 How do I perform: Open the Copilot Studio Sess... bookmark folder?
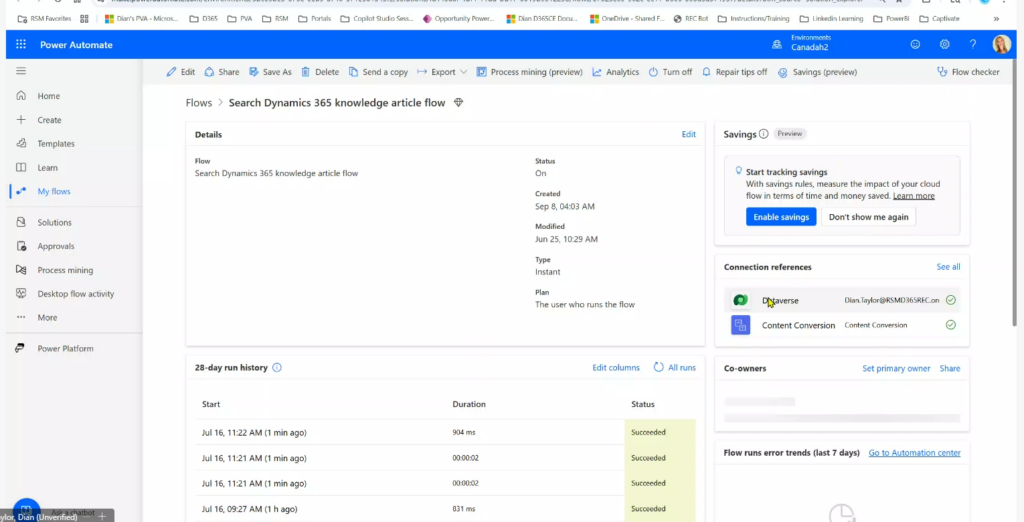[x=377, y=18]
